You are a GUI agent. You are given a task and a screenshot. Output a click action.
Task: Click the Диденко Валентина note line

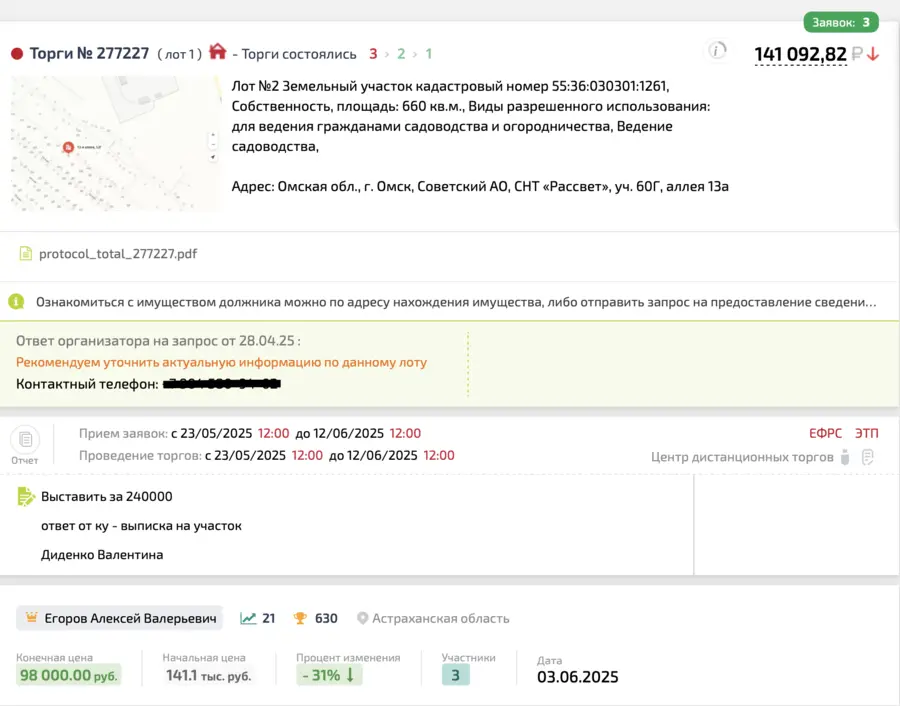pyautogui.click(x=102, y=554)
